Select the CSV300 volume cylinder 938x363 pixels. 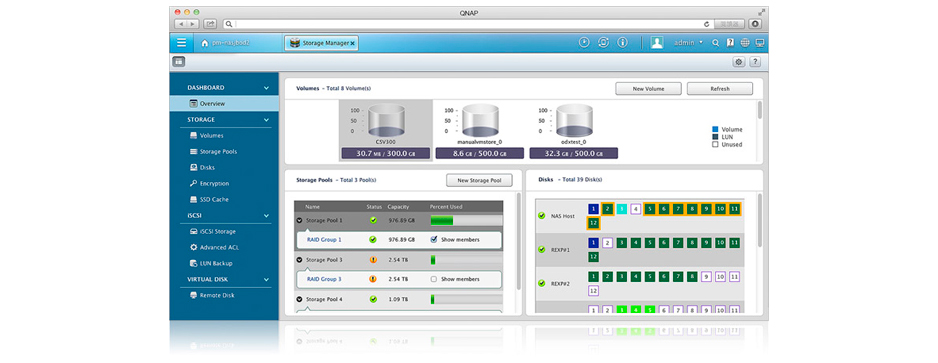click(386, 120)
